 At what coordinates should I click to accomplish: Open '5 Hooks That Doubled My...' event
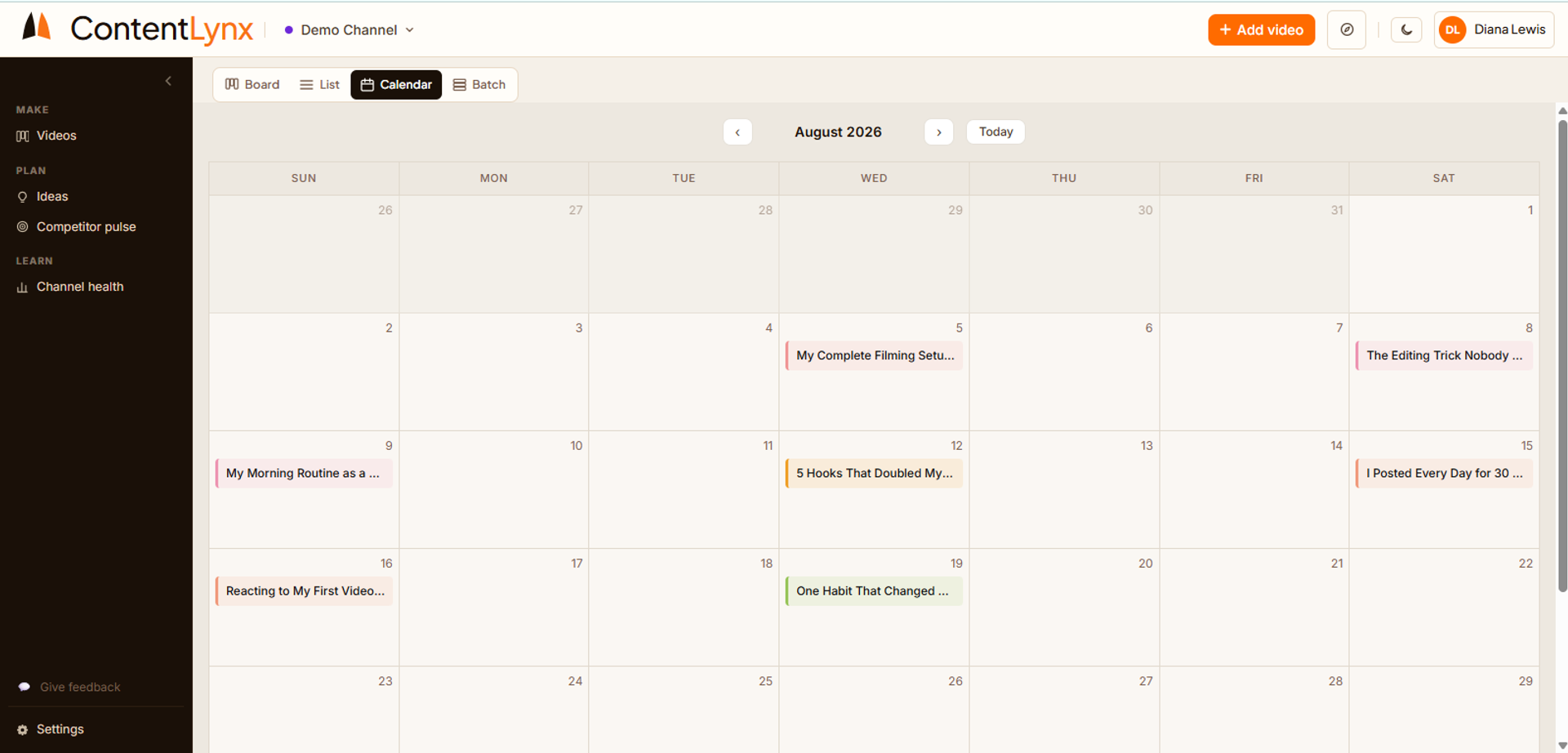(874, 474)
